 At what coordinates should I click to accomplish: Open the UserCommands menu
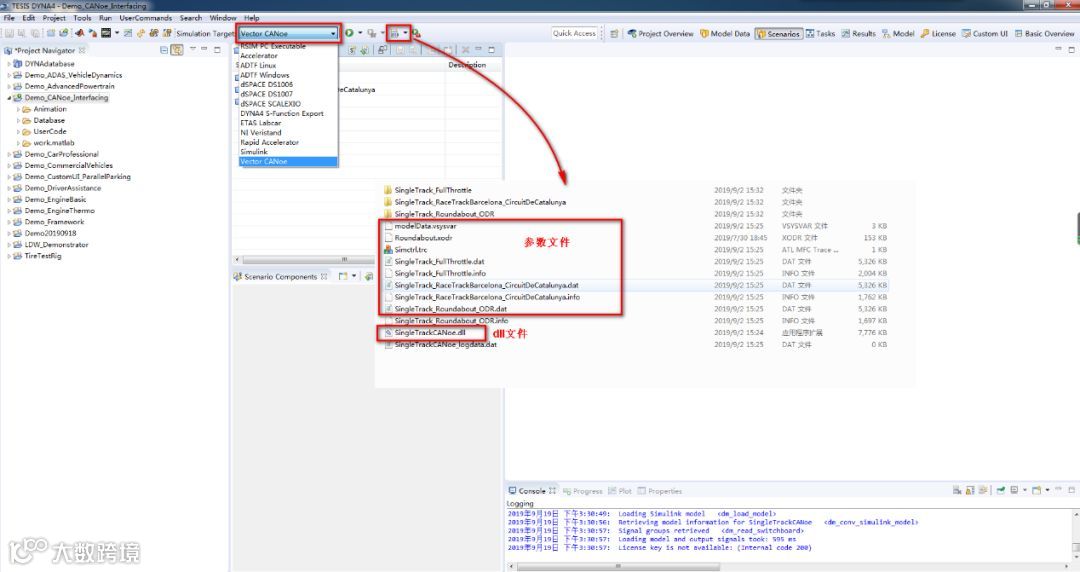coord(145,18)
